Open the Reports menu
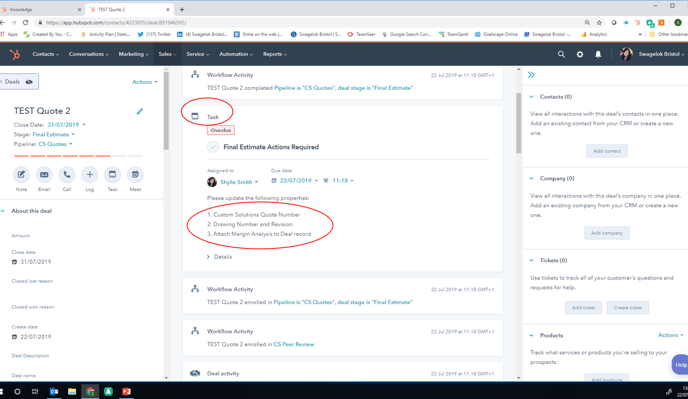Screen dimensions: 688x399 275,54
